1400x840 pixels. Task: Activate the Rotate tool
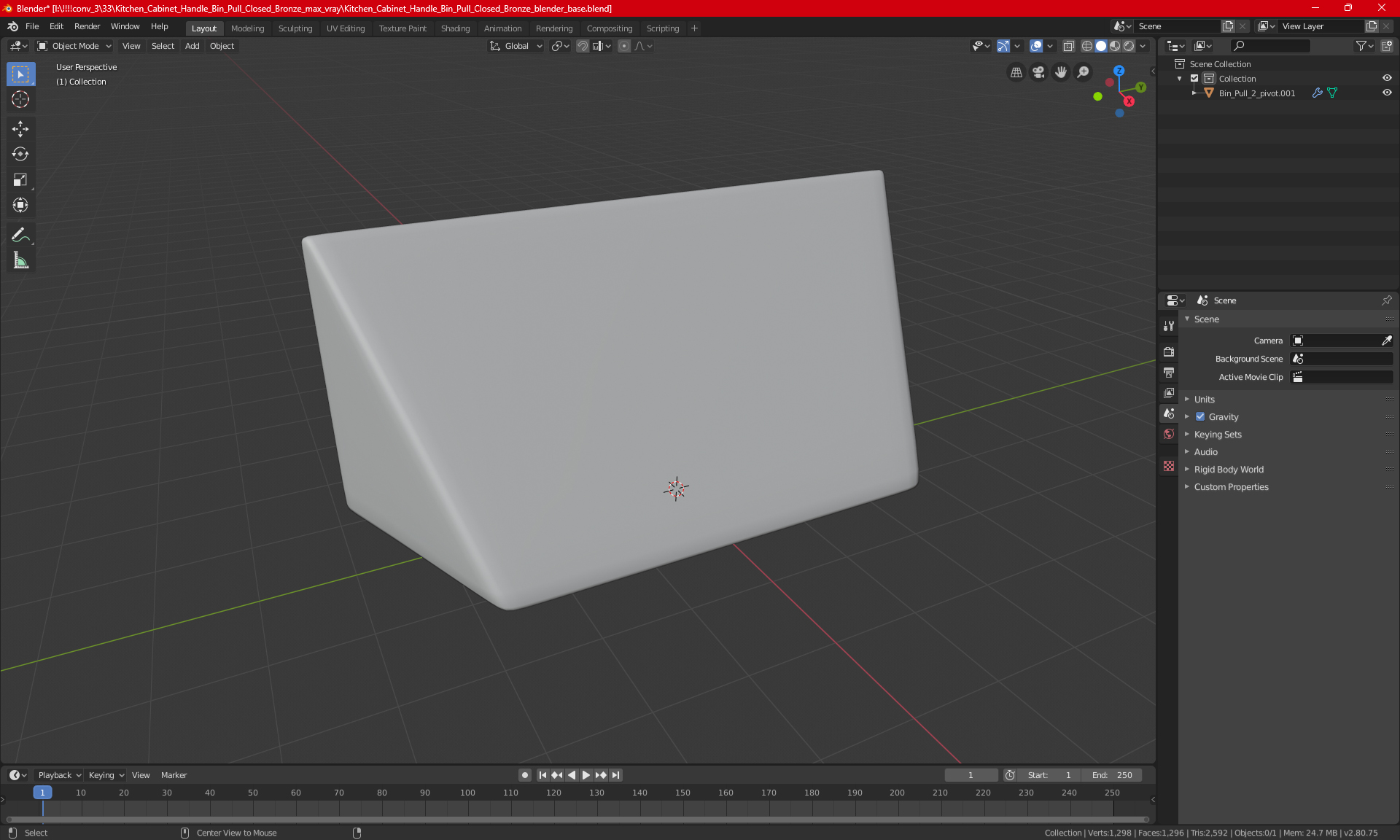click(20, 154)
